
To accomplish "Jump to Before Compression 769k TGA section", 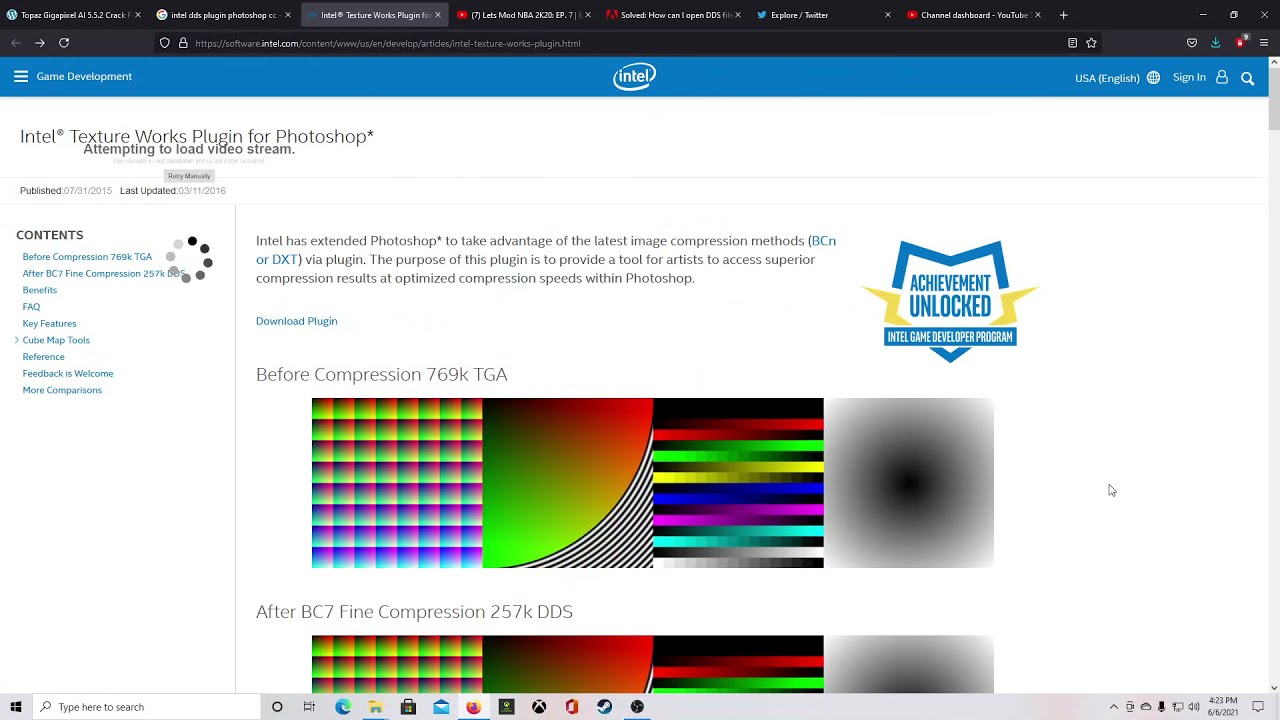I will 87,257.
